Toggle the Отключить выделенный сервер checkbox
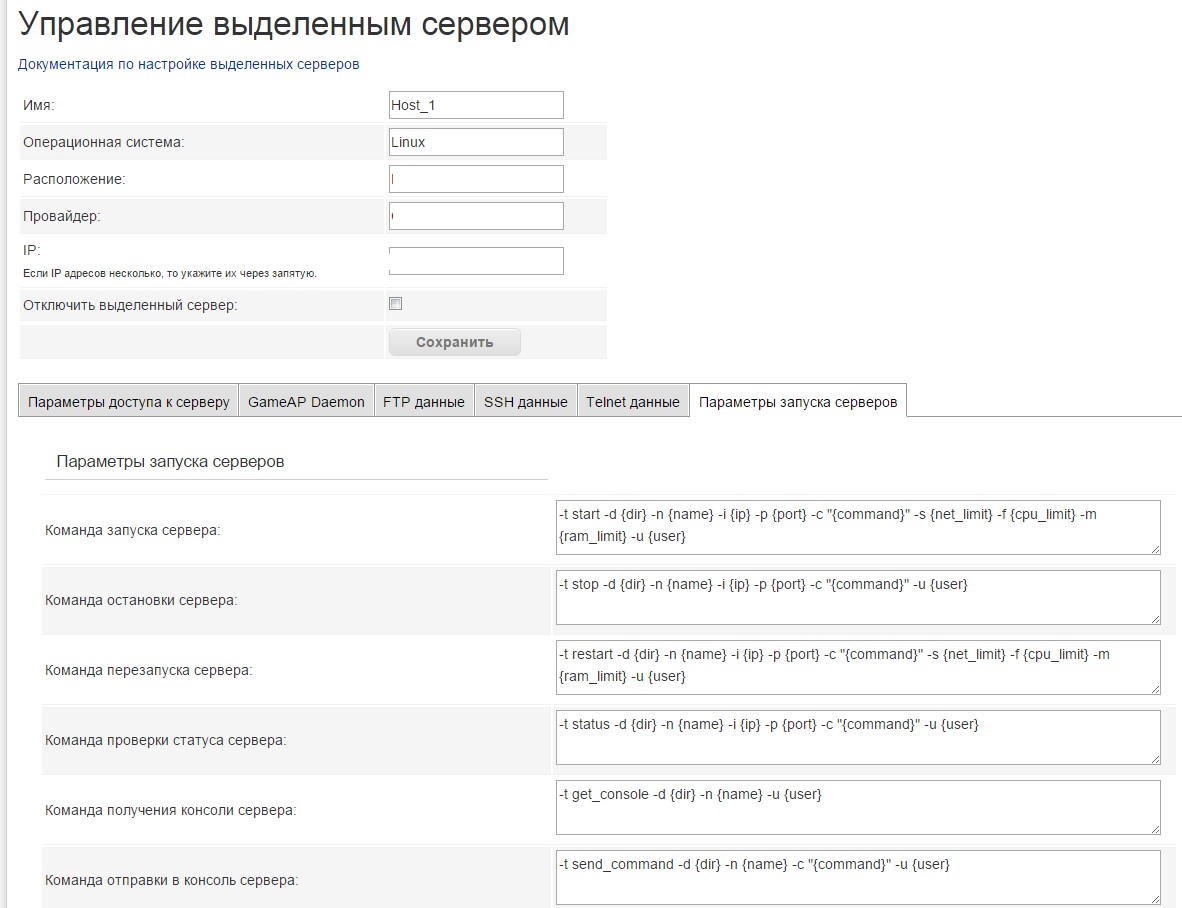 (395, 304)
